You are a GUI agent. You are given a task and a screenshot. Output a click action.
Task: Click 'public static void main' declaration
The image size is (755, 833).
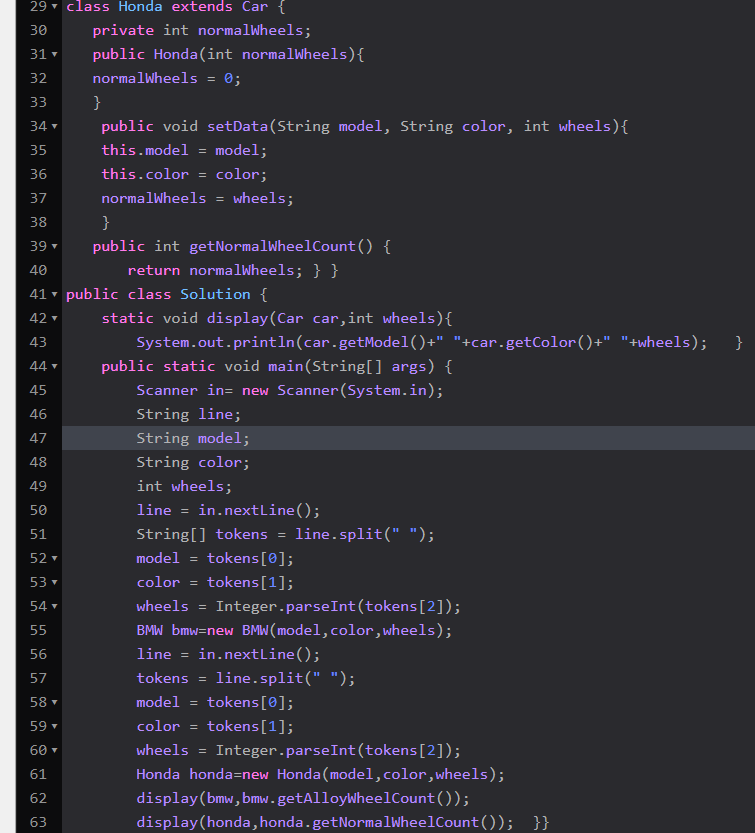click(277, 367)
